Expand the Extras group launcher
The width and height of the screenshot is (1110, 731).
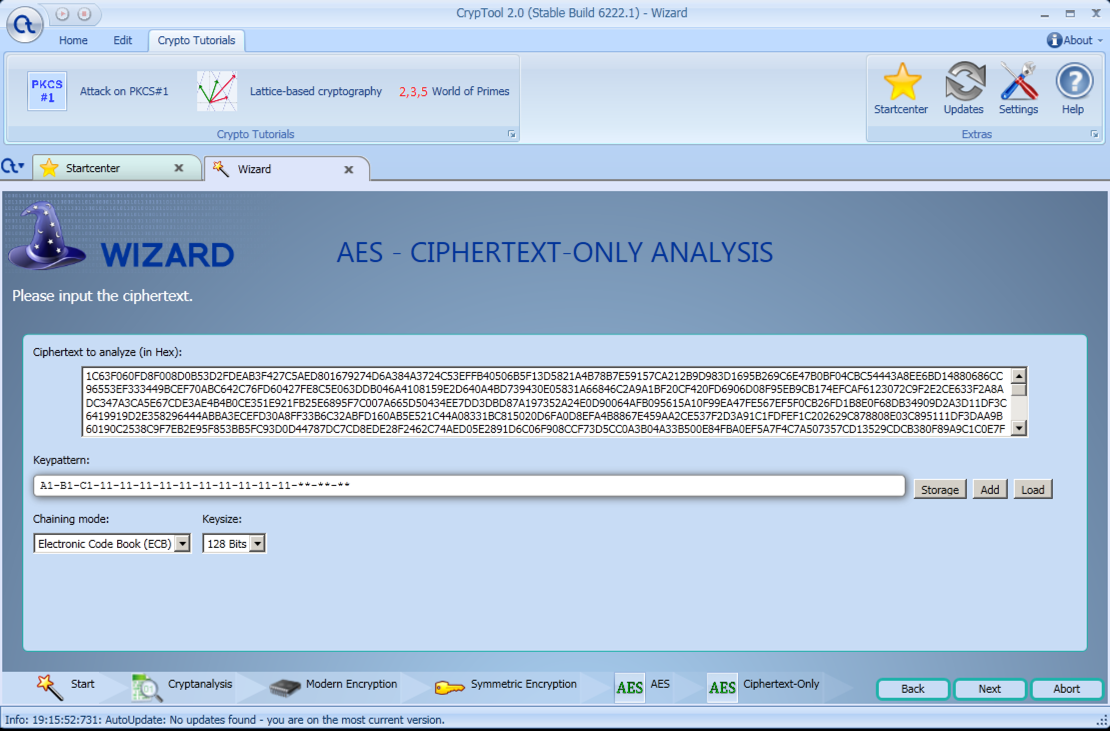1094,134
